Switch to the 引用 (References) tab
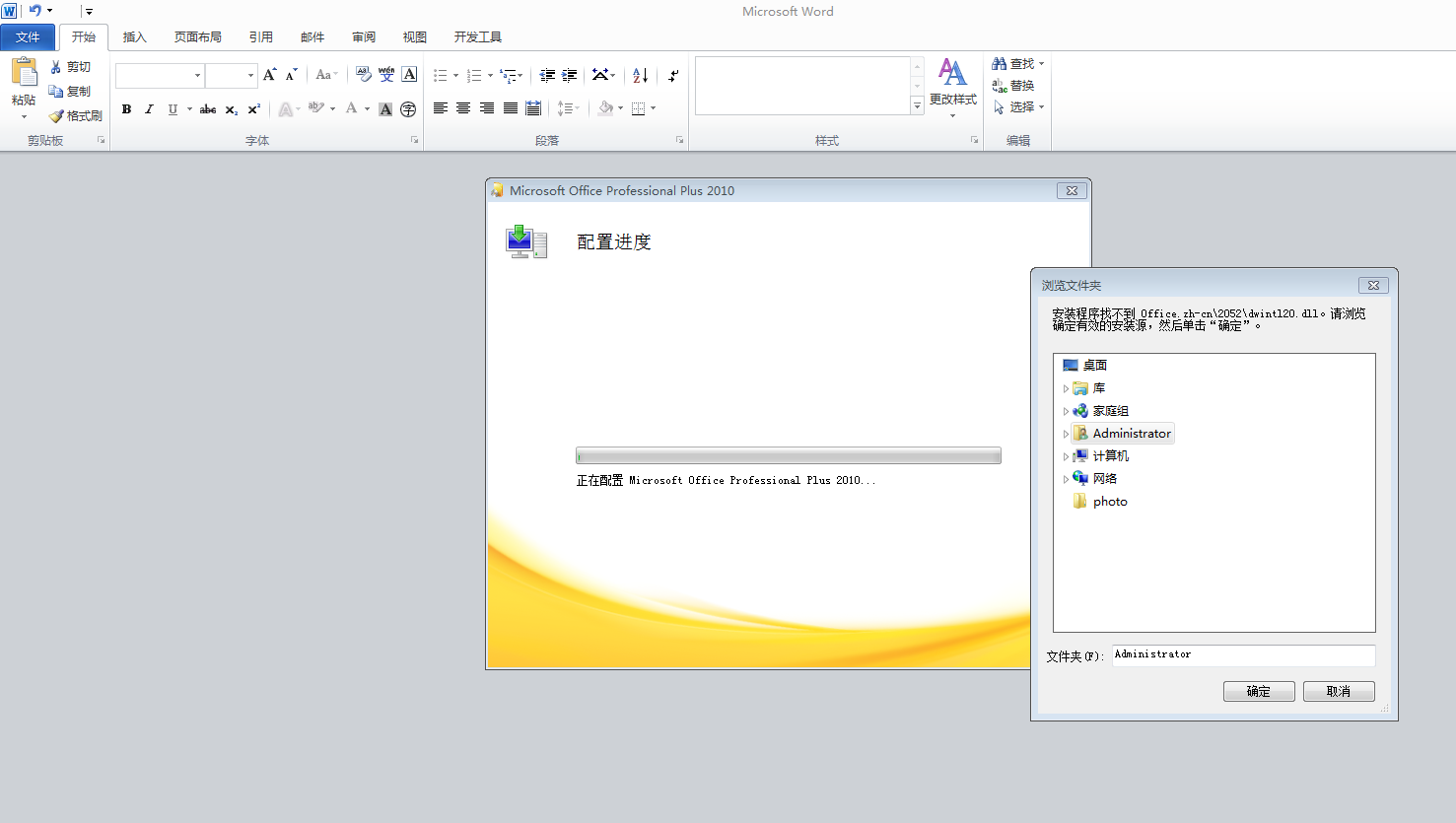The width and height of the screenshot is (1456, 823). pos(260,37)
